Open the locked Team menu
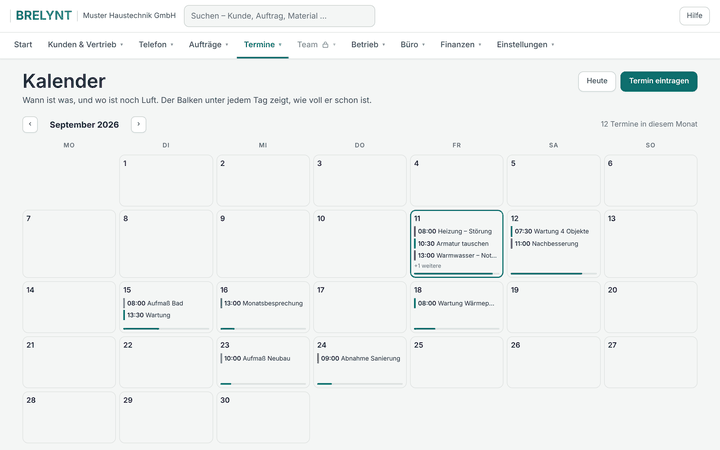This screenshot has height=450, width=720. [316, 45]
